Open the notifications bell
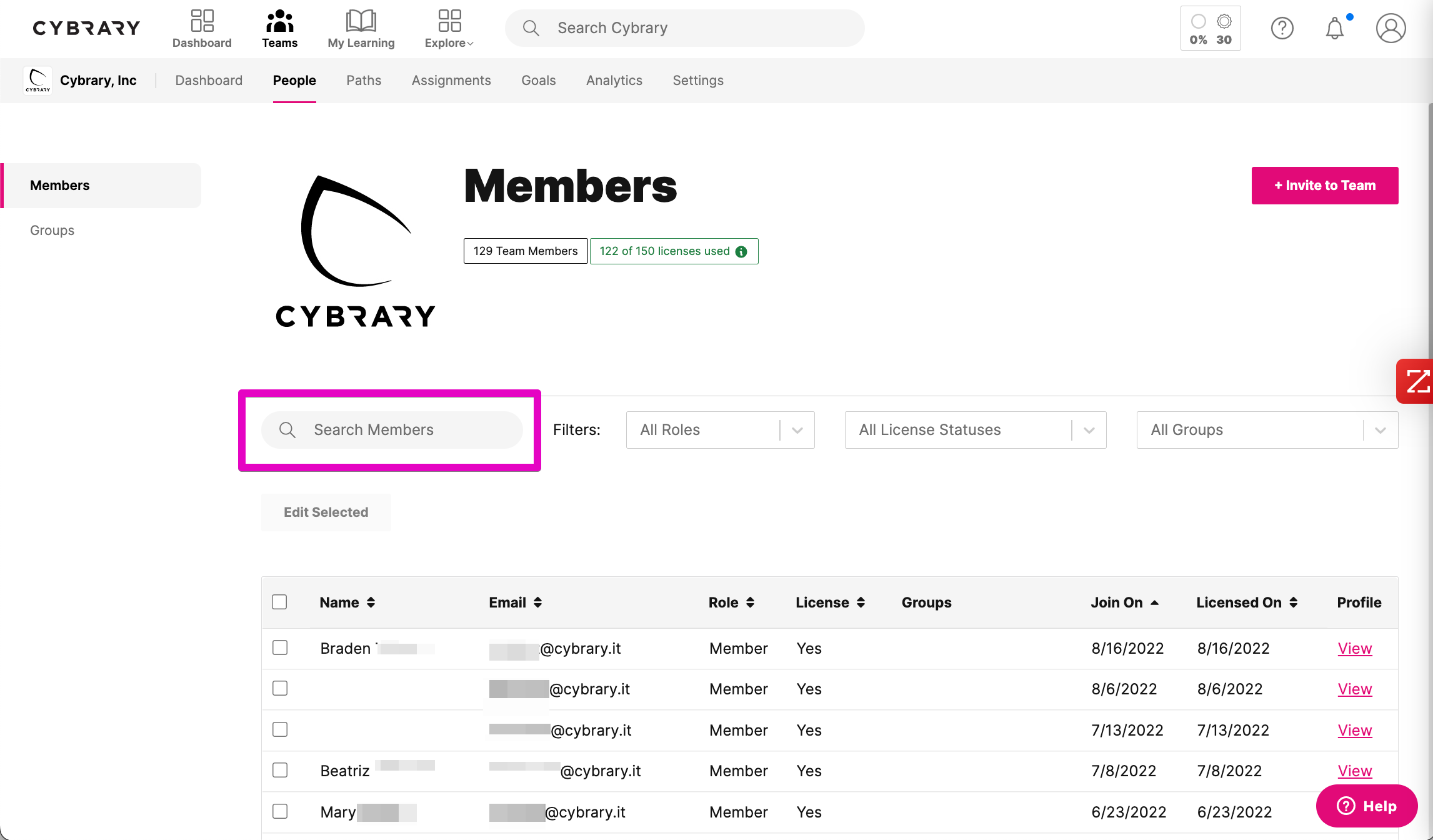 click(1335, 28)
